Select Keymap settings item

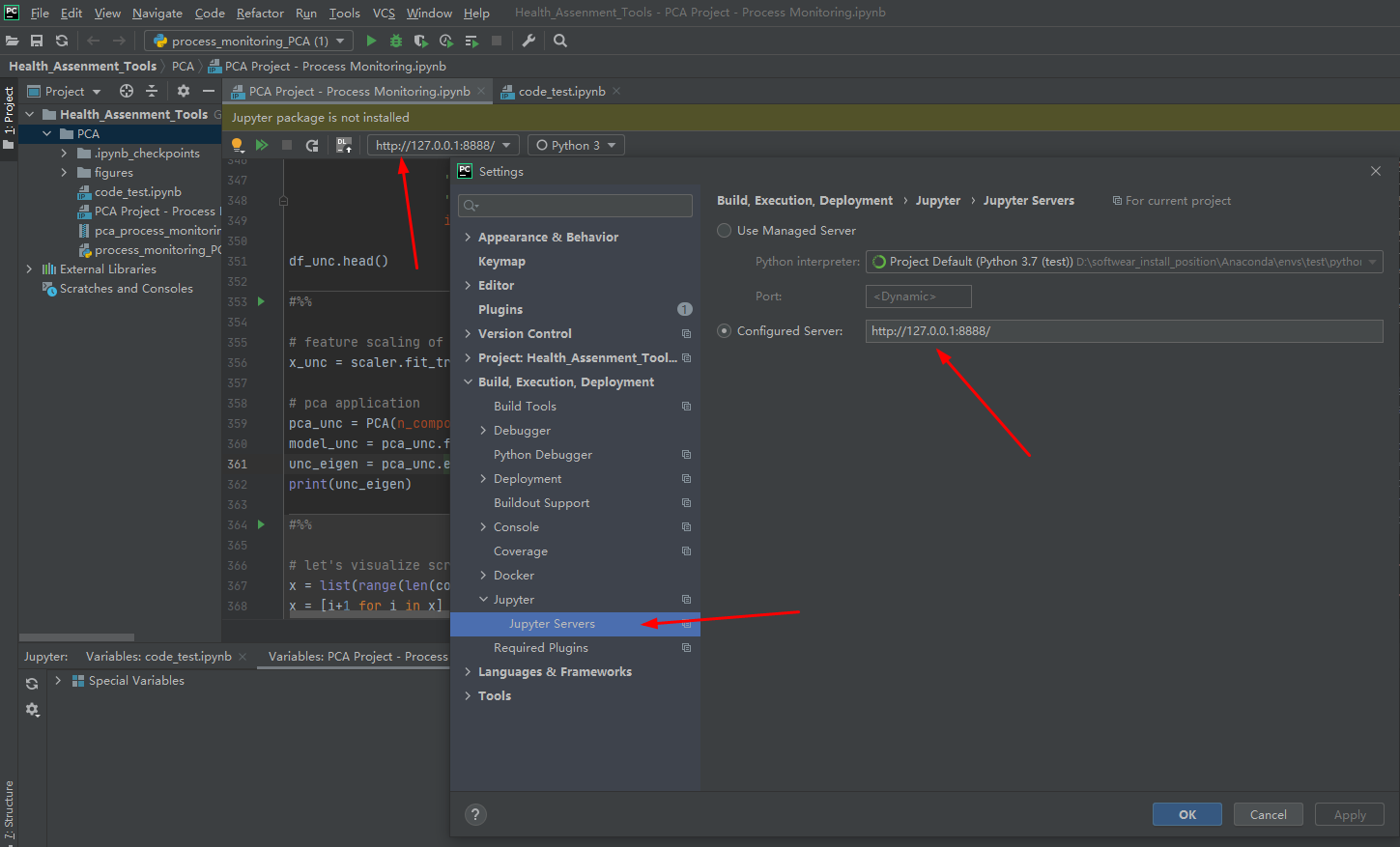tap(501, 262)
